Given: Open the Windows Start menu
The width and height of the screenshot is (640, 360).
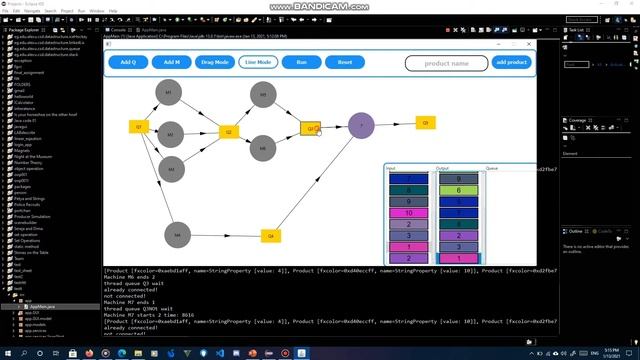Looking at the screenshot, I should click(x=7, y=353).
